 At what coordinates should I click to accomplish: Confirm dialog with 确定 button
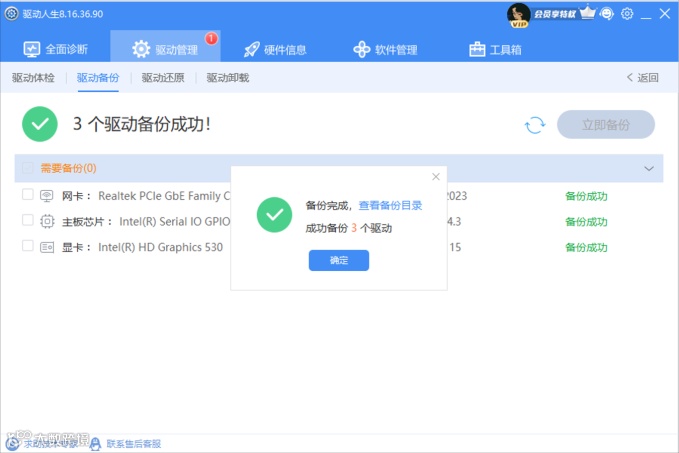tap(339, 260)
